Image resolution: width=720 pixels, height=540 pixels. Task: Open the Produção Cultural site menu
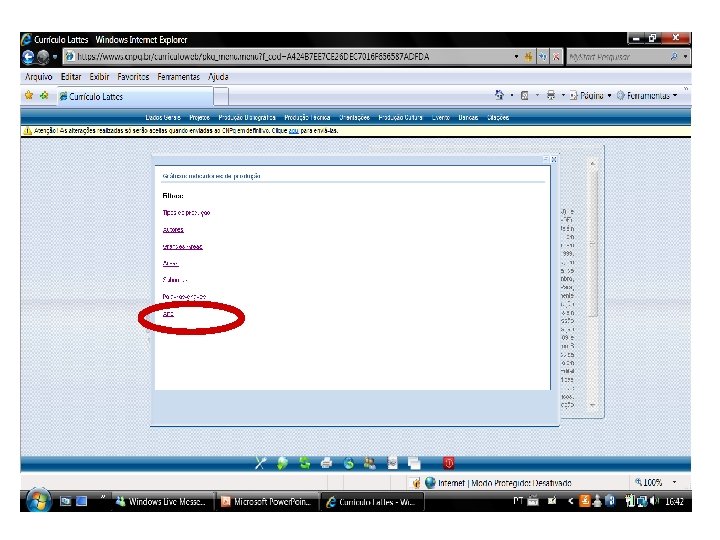click(x=400, y=118)
